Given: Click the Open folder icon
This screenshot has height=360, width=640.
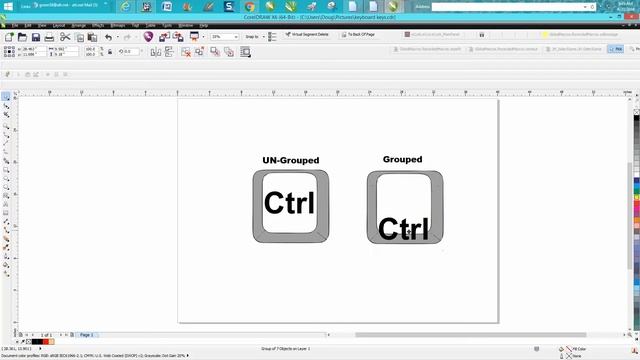Looking at the screenshot, I should coord(22,37).
